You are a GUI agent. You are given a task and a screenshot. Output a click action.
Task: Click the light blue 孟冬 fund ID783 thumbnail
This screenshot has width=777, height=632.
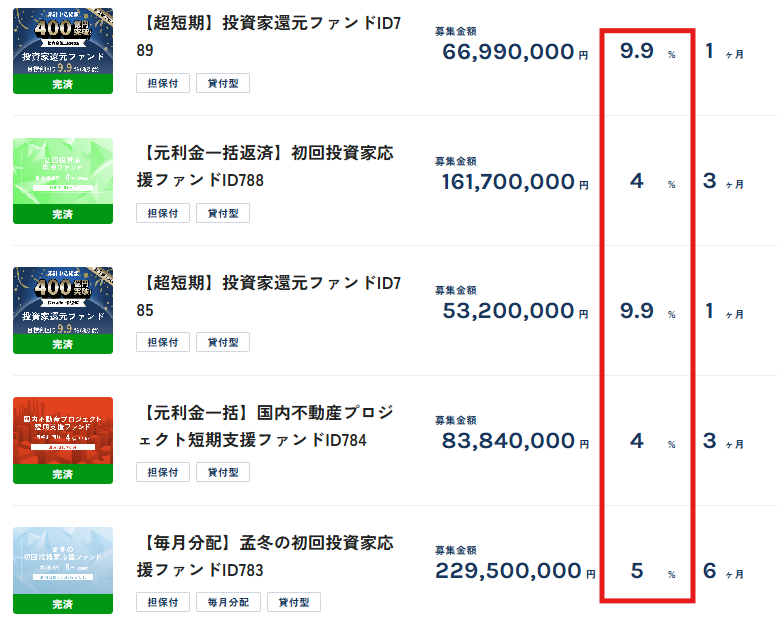(63, 570)
